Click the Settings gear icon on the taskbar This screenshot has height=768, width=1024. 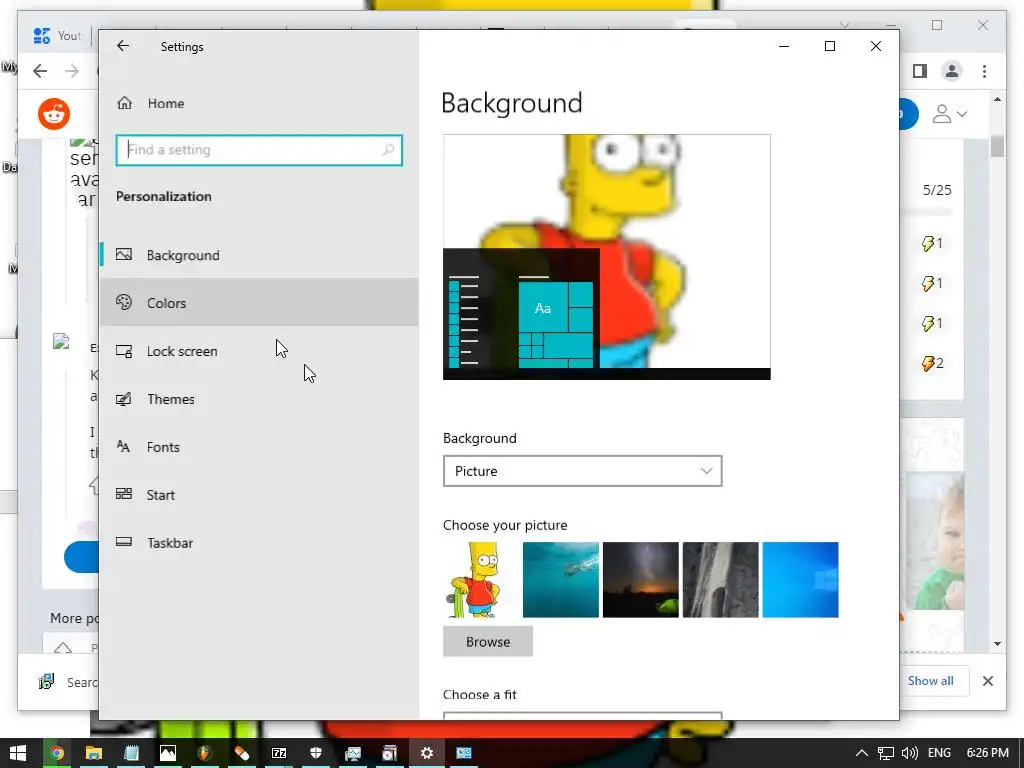point(426,753)
